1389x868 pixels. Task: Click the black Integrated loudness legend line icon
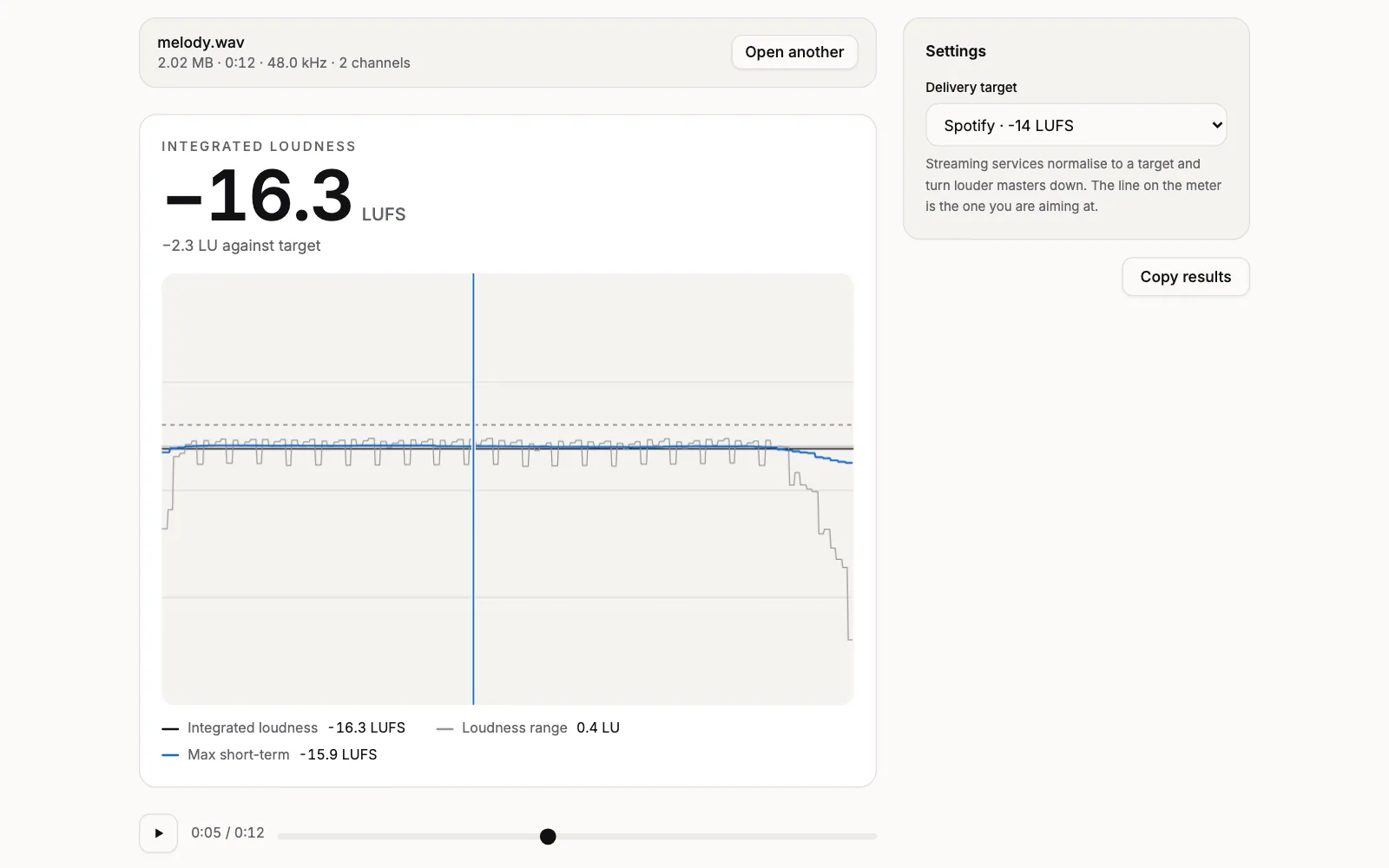point(170,729)
